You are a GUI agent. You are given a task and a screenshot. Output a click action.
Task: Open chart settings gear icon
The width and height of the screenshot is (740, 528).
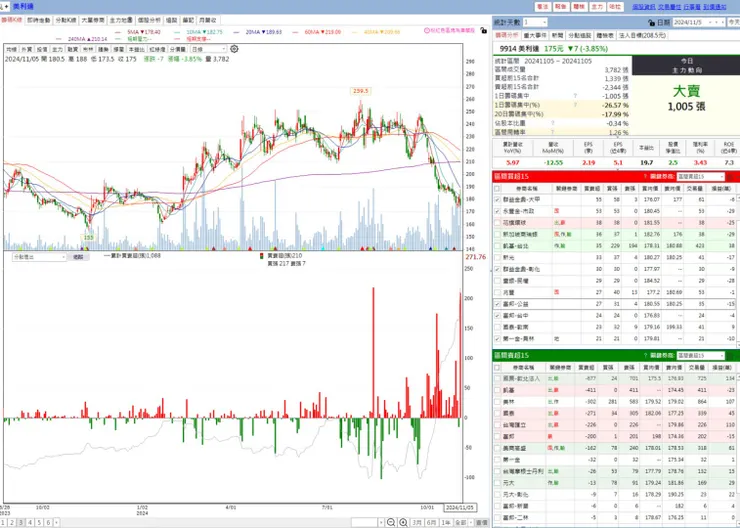point(234,49)
